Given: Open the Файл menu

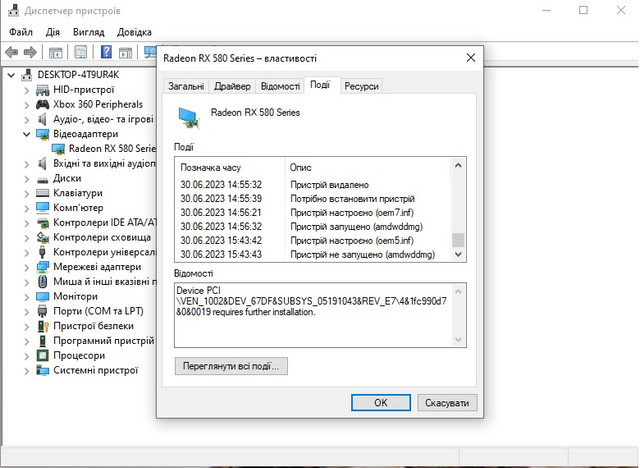Looking at the screenshot, I should coord(20,32).
